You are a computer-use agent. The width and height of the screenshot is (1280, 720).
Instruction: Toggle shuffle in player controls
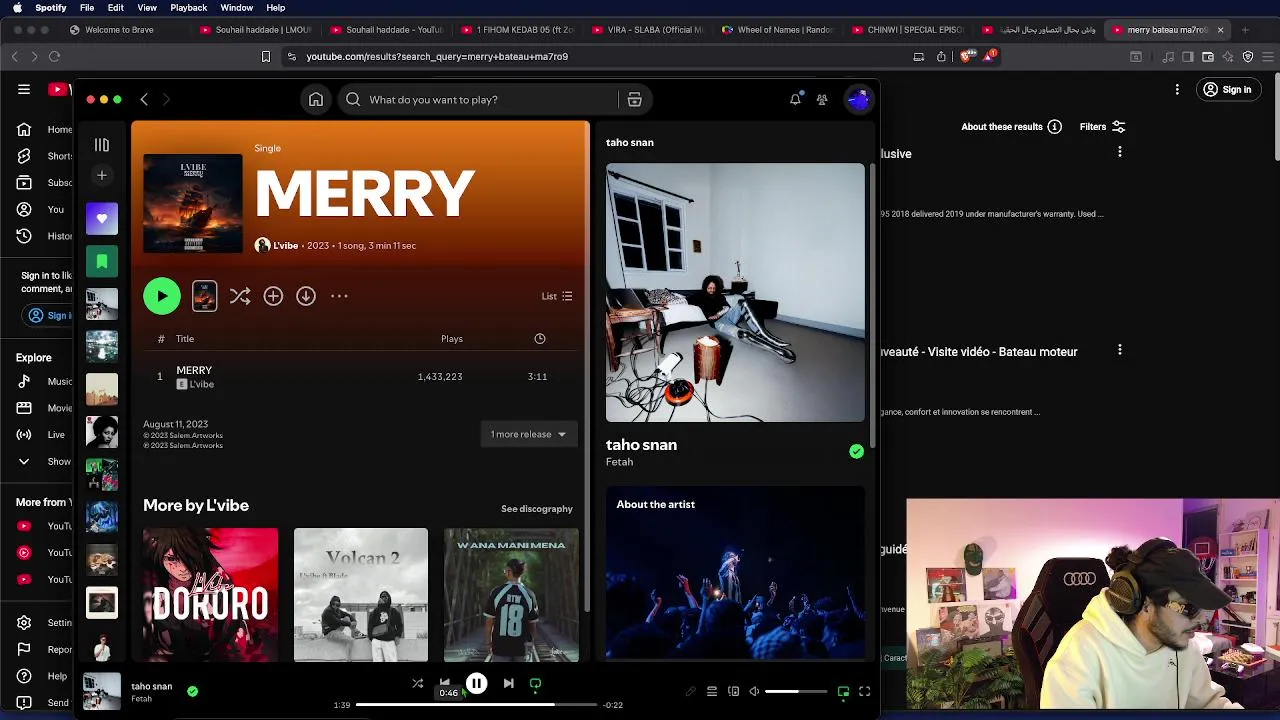[x=418, y=684]
